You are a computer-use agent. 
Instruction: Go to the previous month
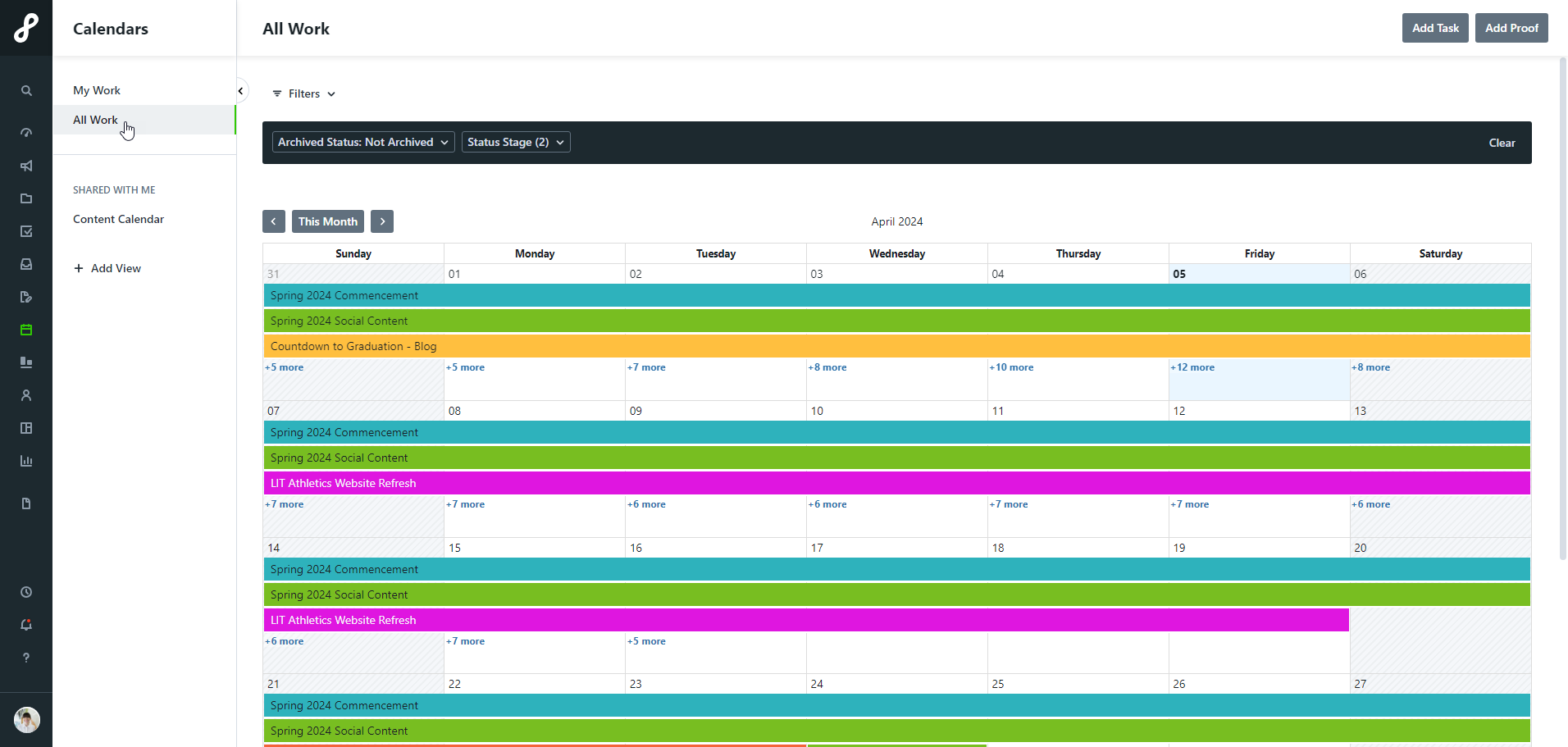point(274,221)
